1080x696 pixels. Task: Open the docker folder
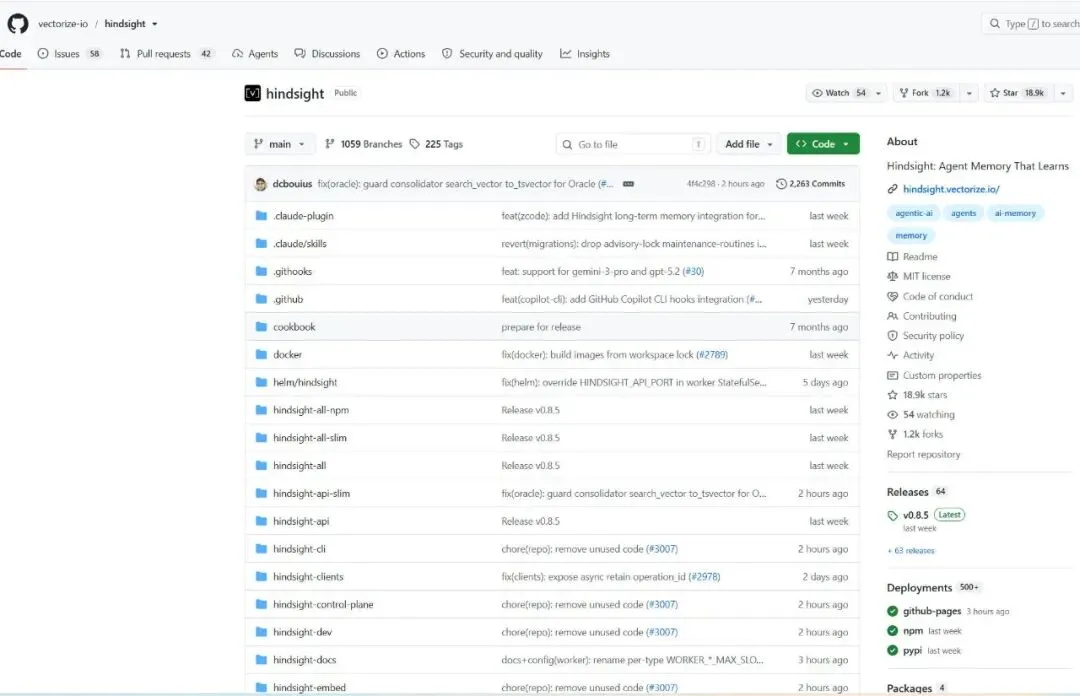287,354
